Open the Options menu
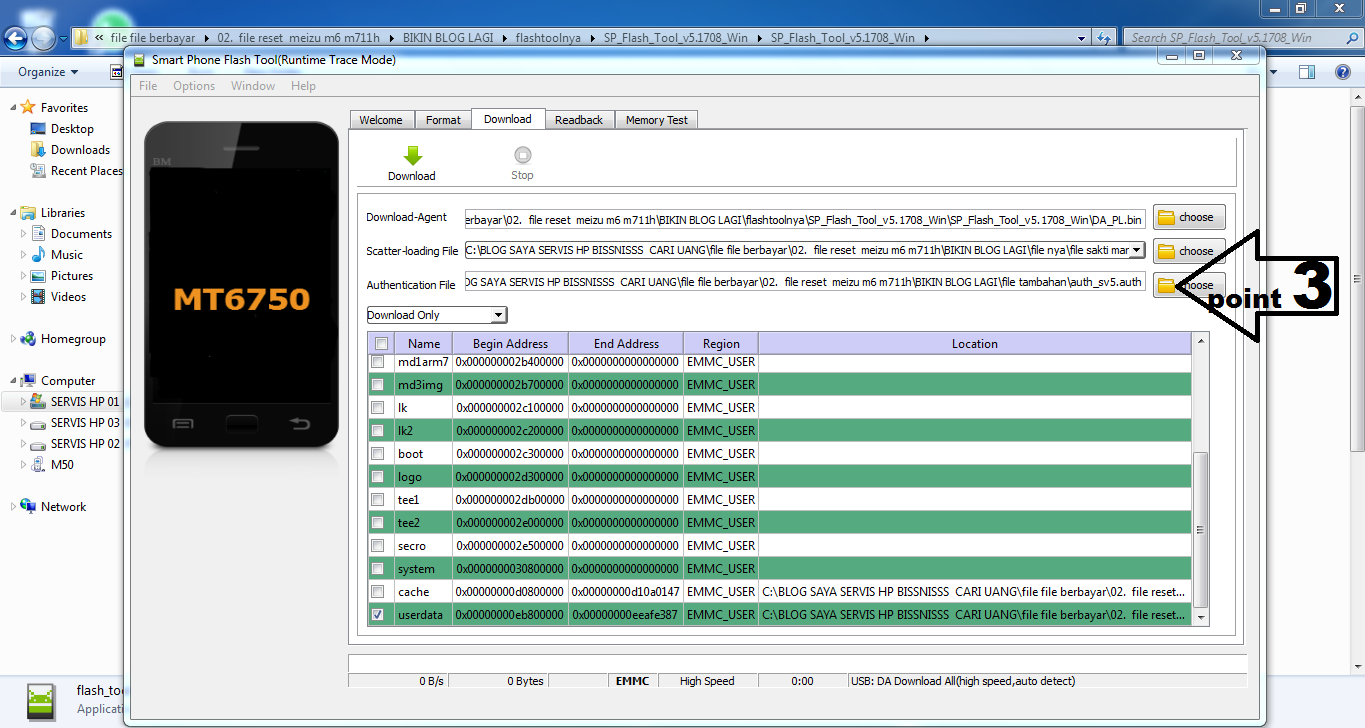The image size is (1365, 728). [194, 86]
